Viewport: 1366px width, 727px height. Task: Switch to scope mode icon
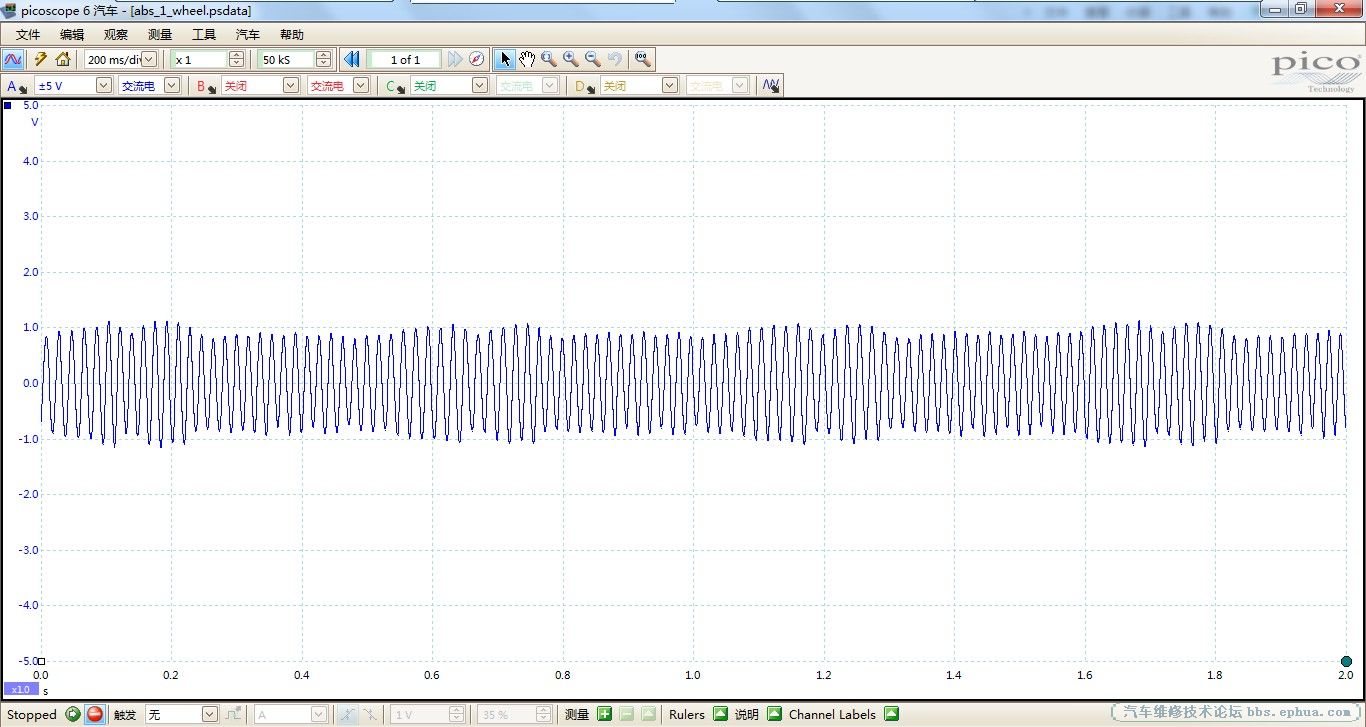tap(13, 59)
